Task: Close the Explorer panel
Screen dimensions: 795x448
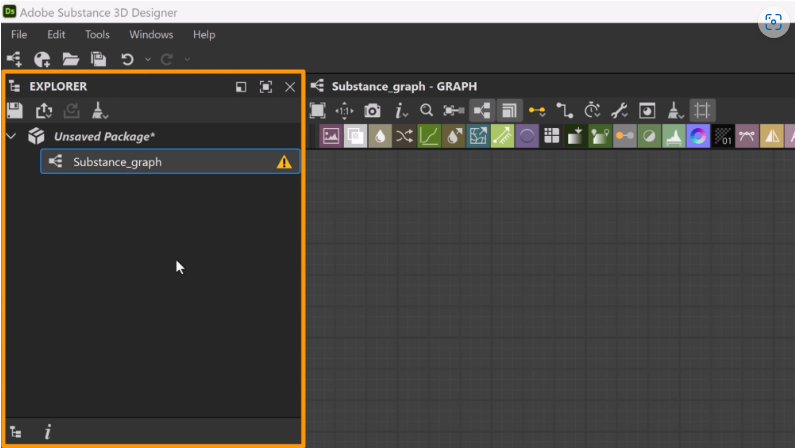Action: (x=290, y=87)
